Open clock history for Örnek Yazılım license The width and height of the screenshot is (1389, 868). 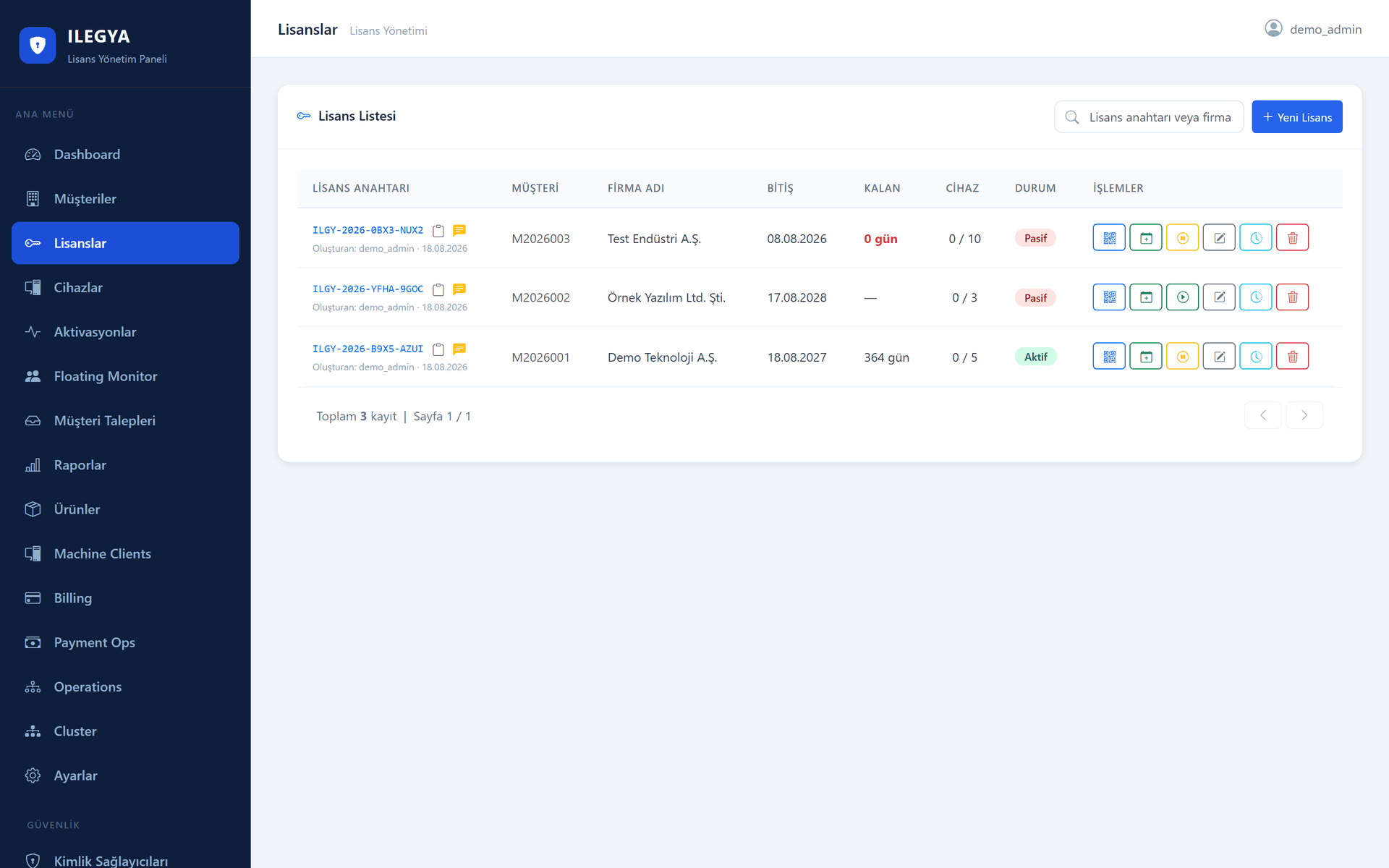point(1256,297)
